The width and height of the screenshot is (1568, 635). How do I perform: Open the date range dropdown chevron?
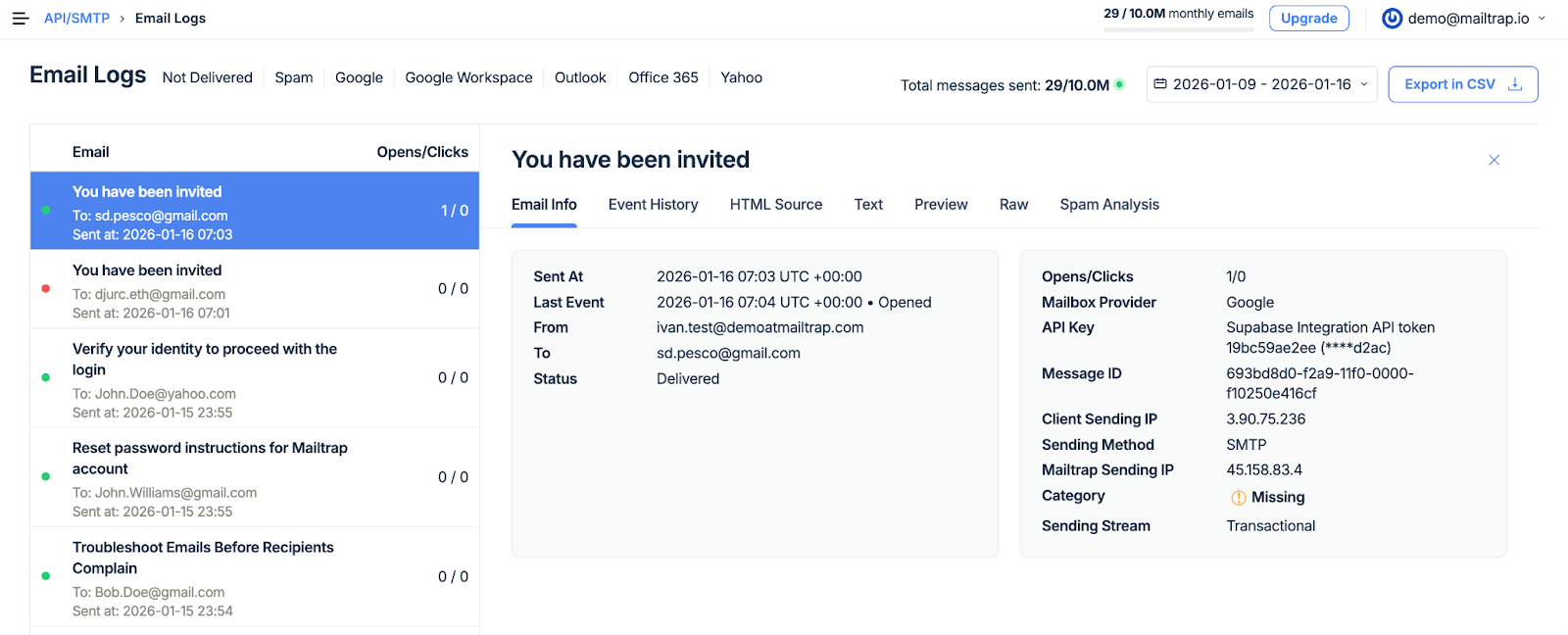click(x=1363, y=84)
